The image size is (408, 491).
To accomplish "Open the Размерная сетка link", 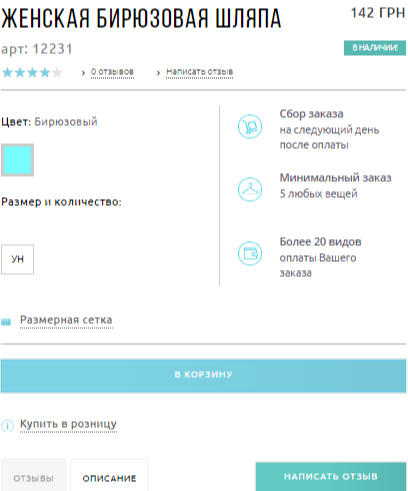I will [66, 320].
